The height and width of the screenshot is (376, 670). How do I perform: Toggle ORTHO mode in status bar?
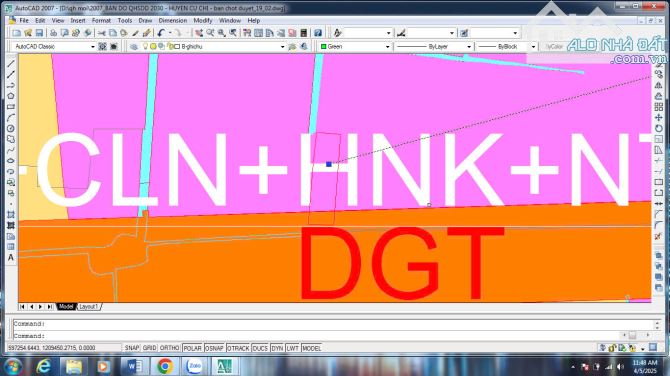[x=169, y=348]
